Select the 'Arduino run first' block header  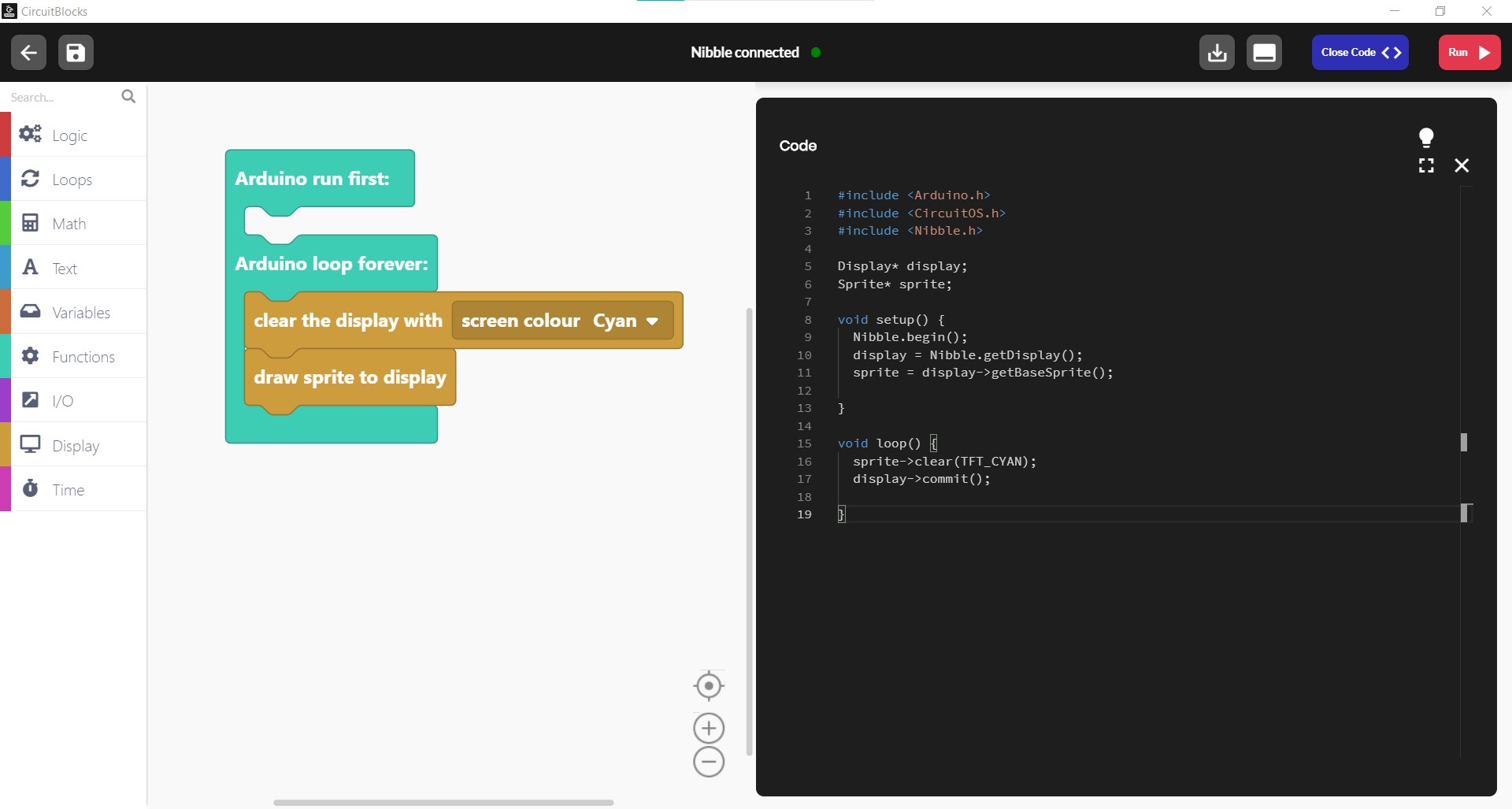point(312,178)
